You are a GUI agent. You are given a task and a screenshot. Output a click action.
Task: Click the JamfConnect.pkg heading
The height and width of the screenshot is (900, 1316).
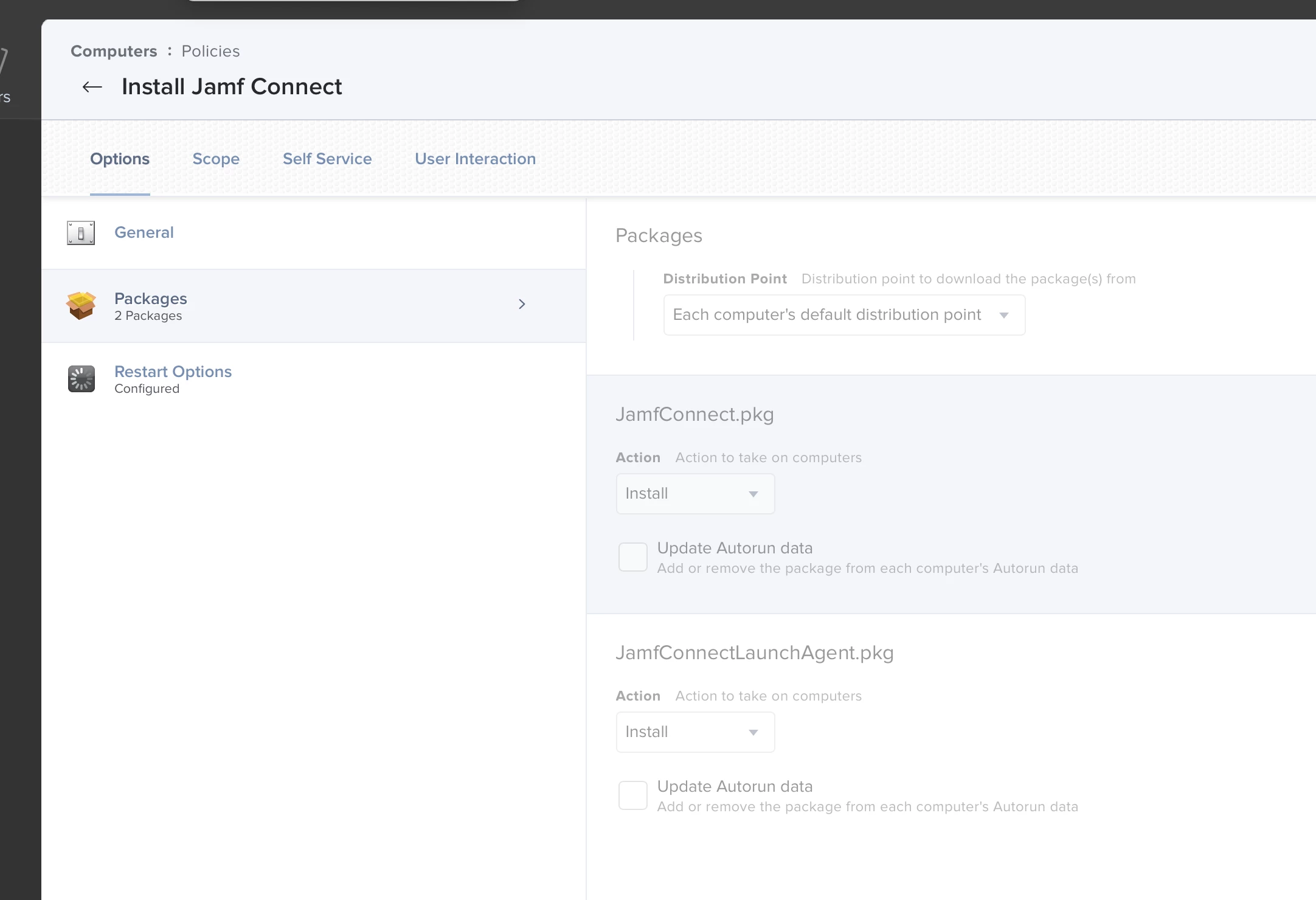coord(694,415)
